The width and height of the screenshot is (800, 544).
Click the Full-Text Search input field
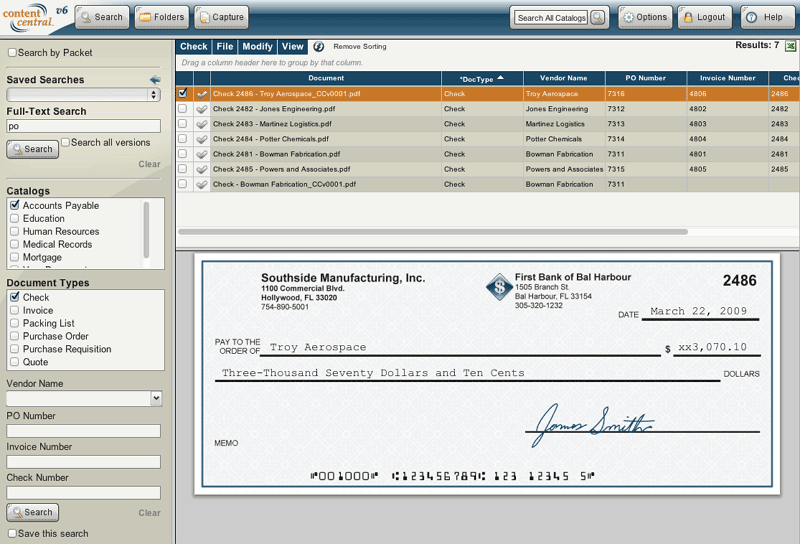click(84, 126)
